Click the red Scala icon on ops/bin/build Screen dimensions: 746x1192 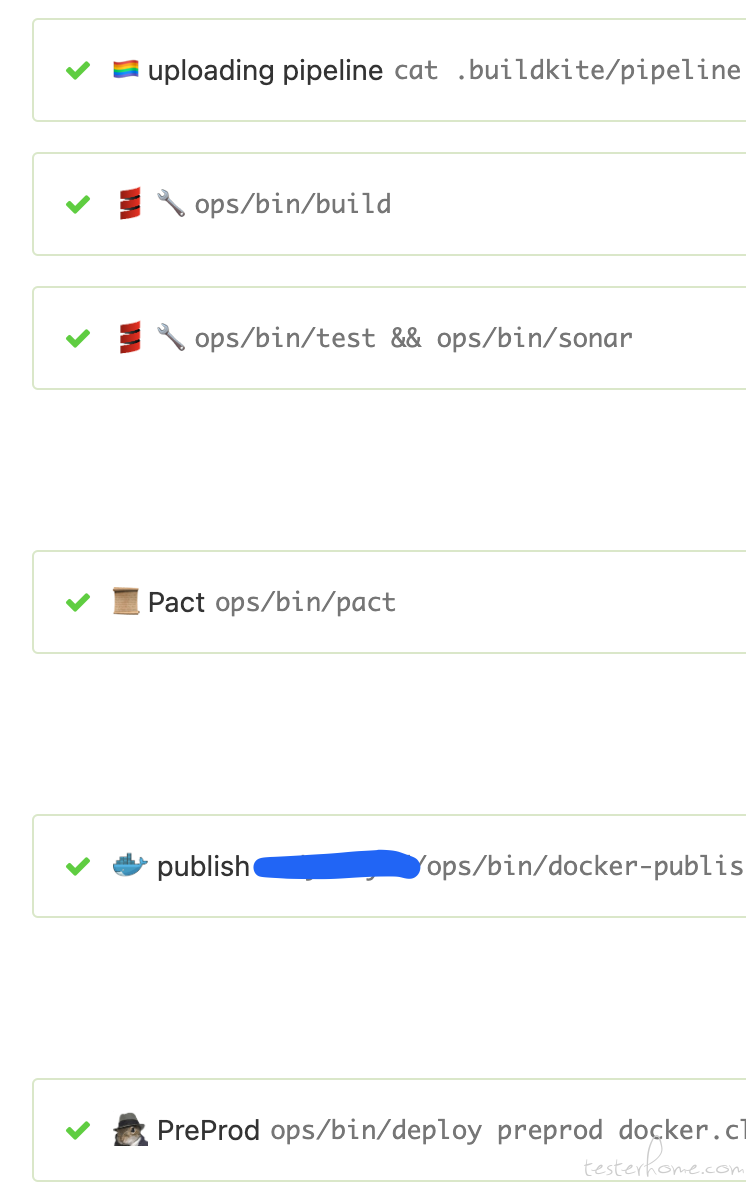(x=130, y=204)
